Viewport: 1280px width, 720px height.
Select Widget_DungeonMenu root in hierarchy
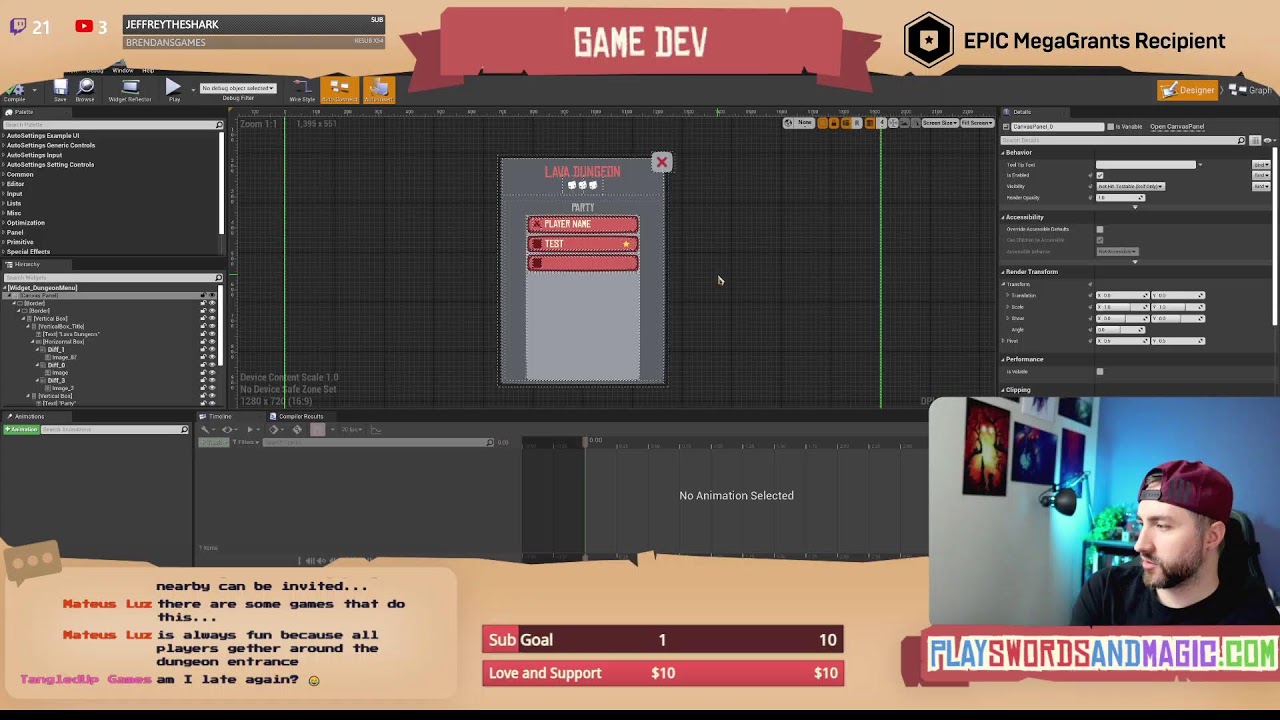(42, 288)
